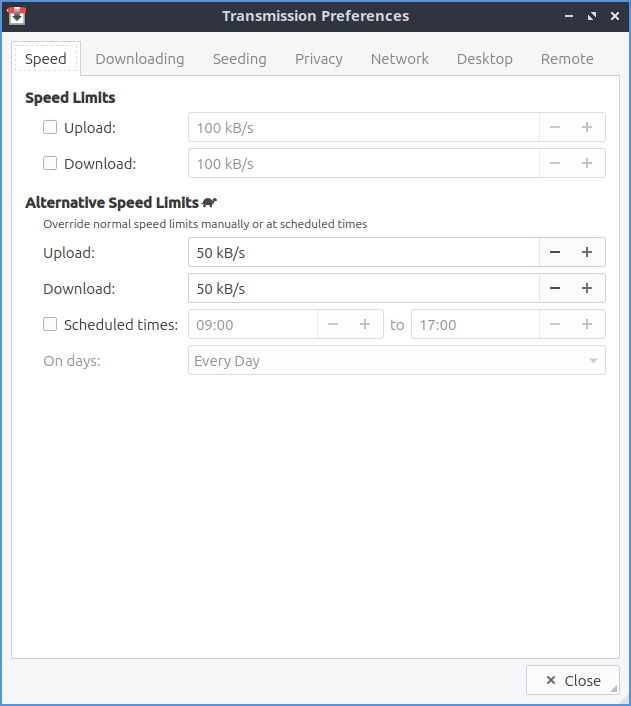Minimize the Transmission Preferences window
This screenshot has width=631, height=706.
point(568,16)
